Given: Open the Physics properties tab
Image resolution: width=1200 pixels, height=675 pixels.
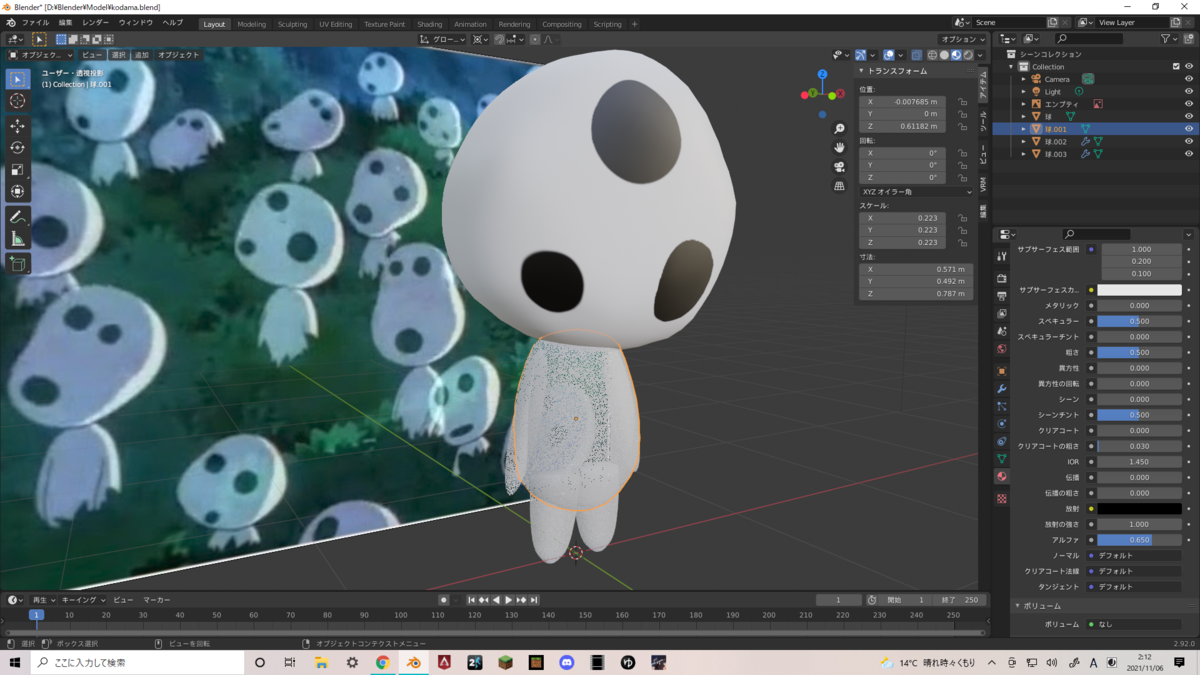Looking at the screenshot, I should (x=1002, y=424).
